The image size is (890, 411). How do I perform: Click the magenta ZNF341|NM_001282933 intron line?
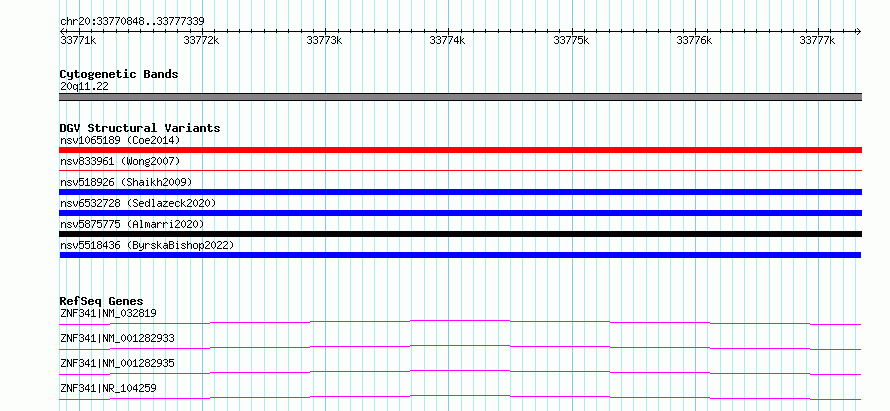coord(460,347)
